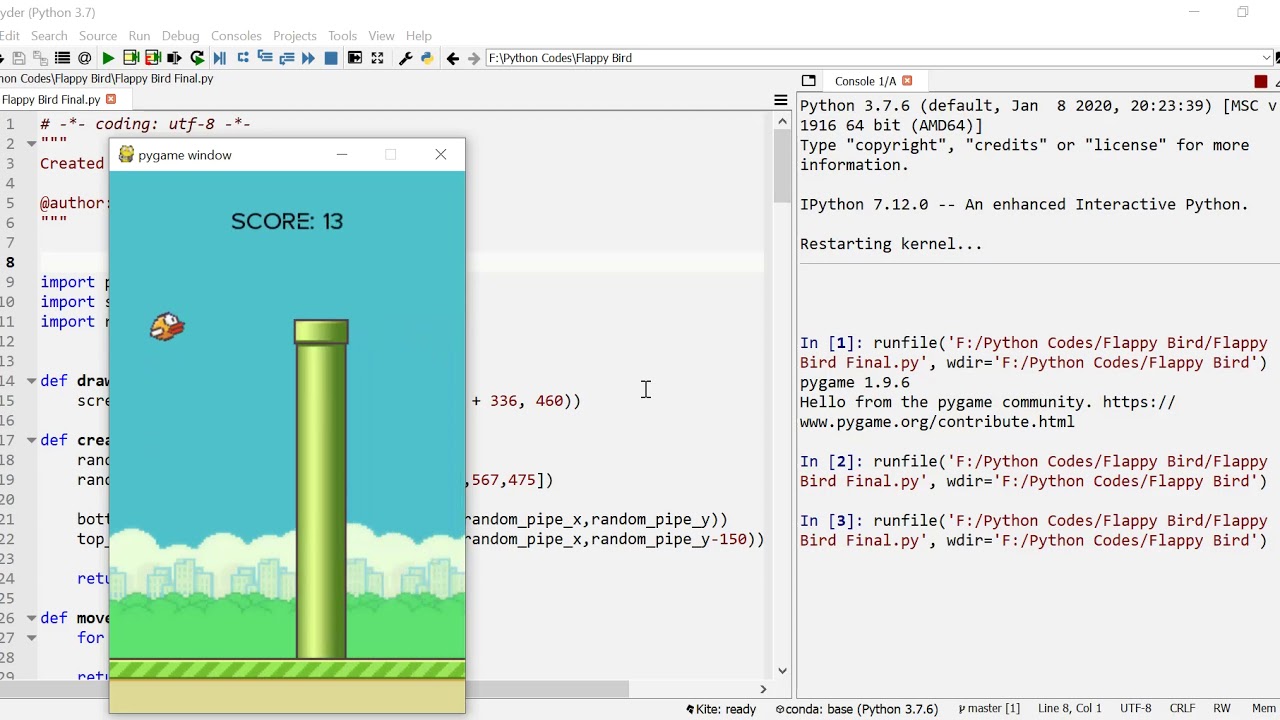The width and height of the screenshot is (1280, 720).
Task: Click the @ symbol toolbar icon
Action: tap(85, 58)
